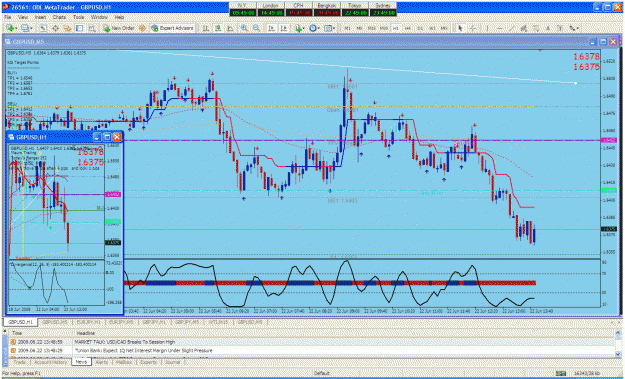Select the text annotation tool
Screen dimensions: 625x379
tap(548, 28)
